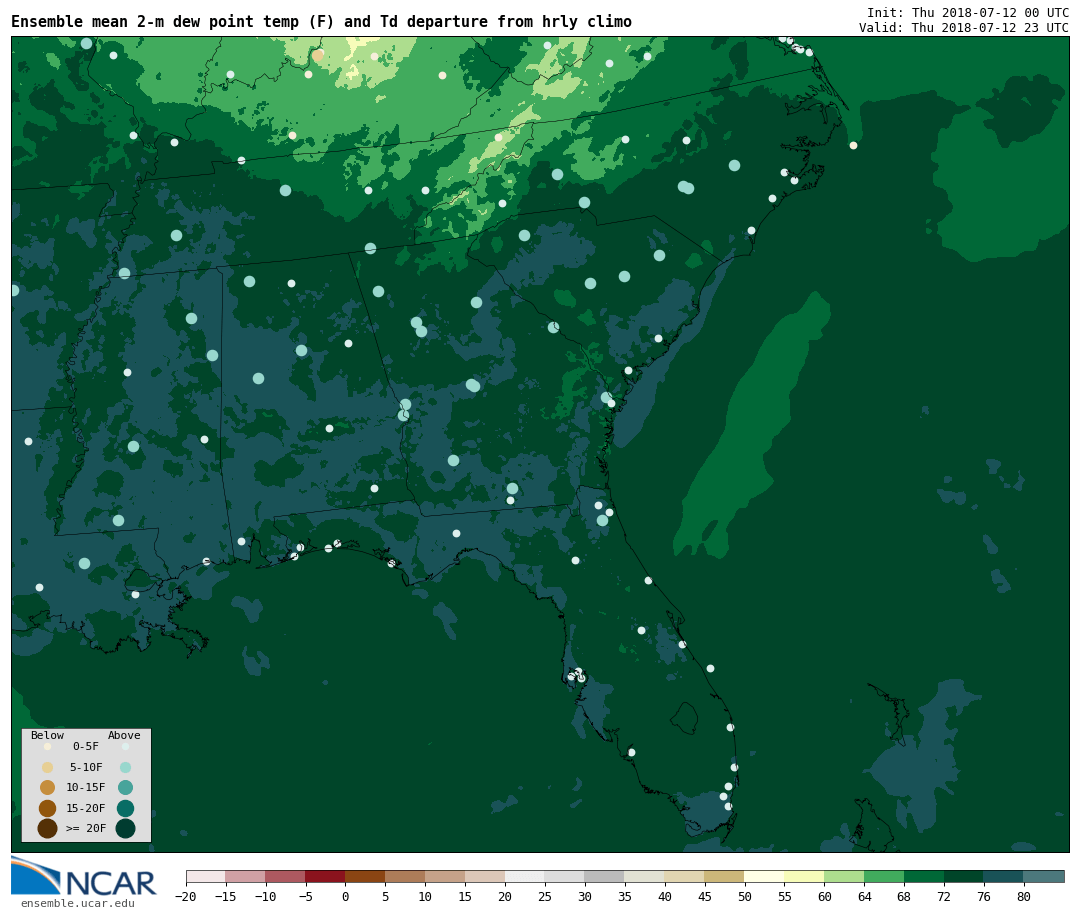Screen dimensions: 1080x915
Task: Click the NCAR logo
Action: [83, 876]
